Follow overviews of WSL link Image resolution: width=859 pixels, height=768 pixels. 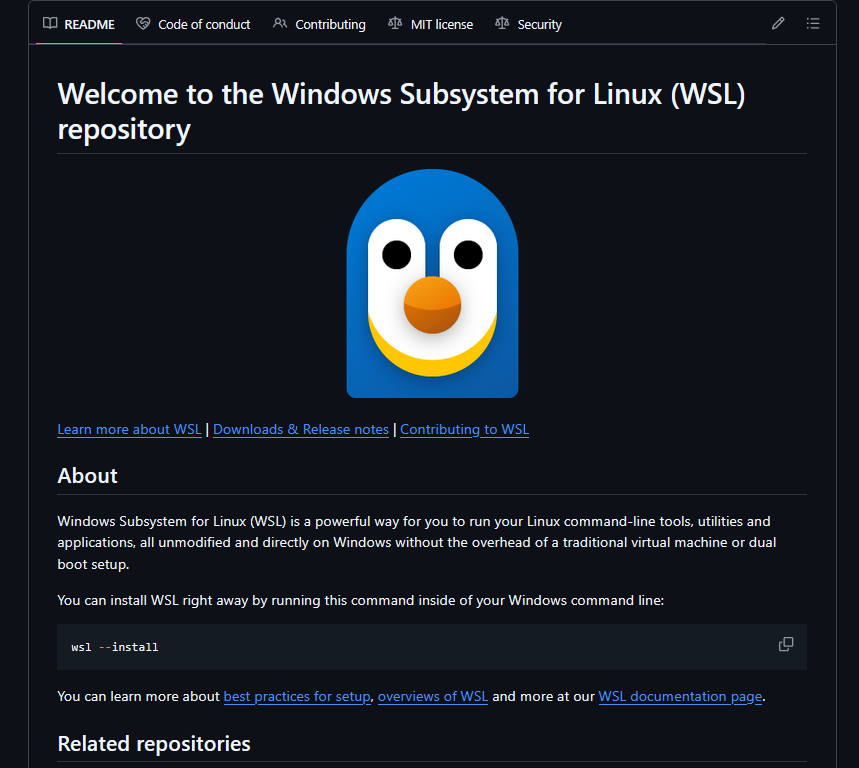point(433,696)
